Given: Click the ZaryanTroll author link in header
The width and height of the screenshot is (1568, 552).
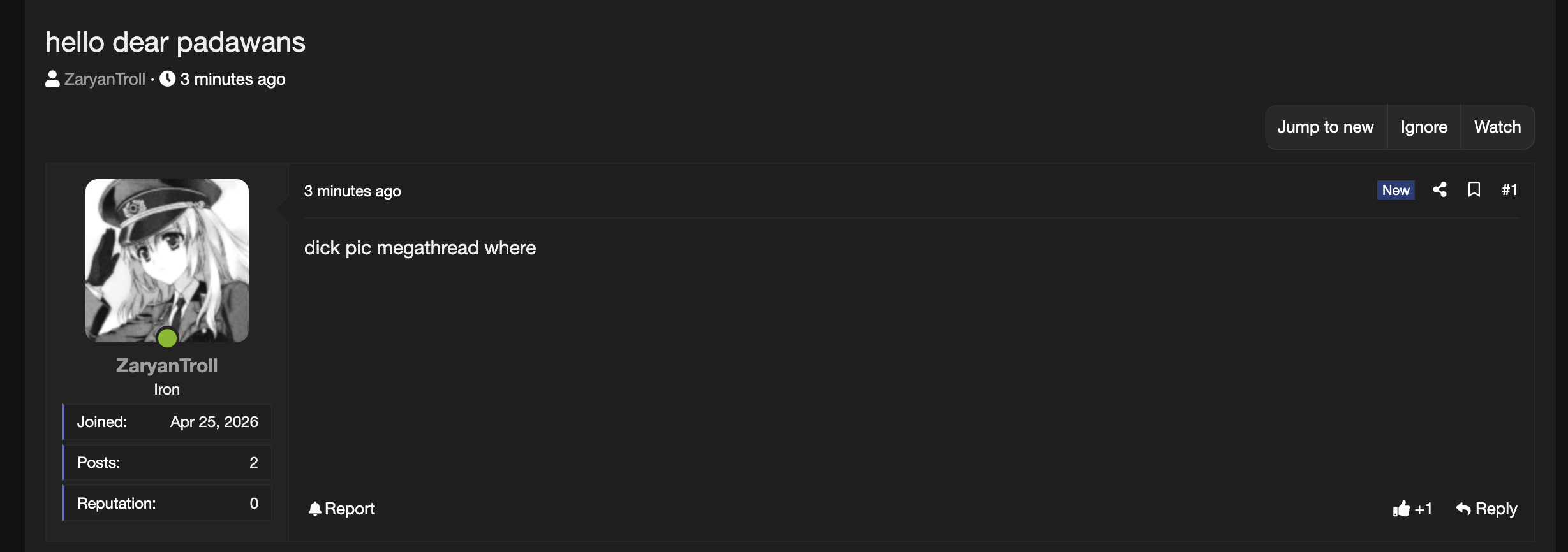Looking at the screenshot, I should (x=105, y=79).
